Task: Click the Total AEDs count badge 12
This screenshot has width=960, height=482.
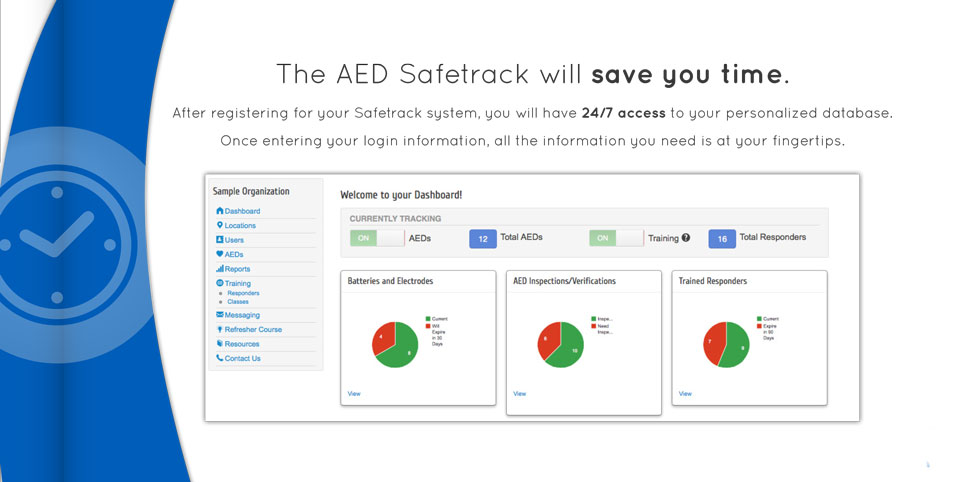Action: coord(482,239)
